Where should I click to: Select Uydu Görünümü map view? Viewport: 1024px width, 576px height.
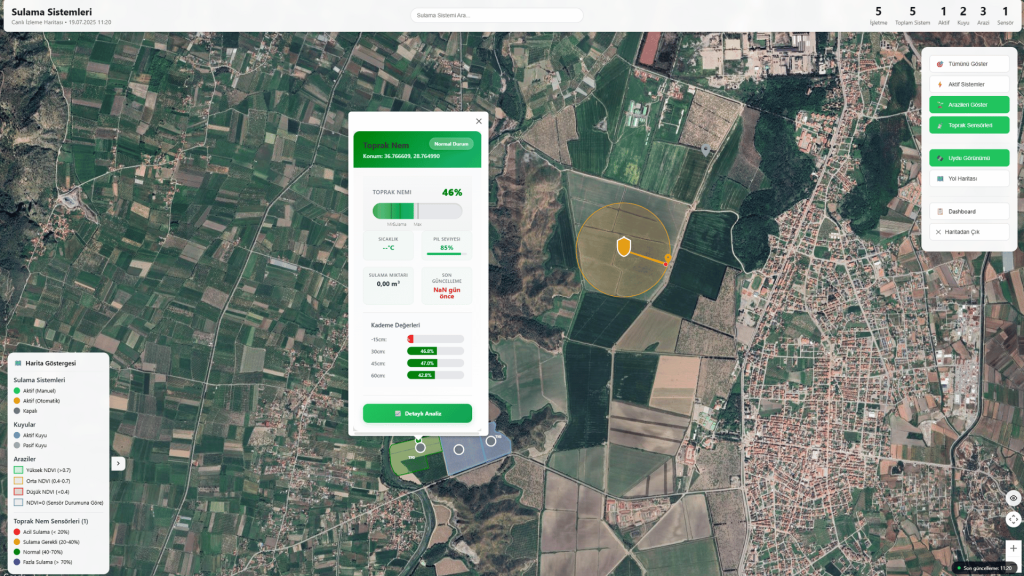coord(968,158)
